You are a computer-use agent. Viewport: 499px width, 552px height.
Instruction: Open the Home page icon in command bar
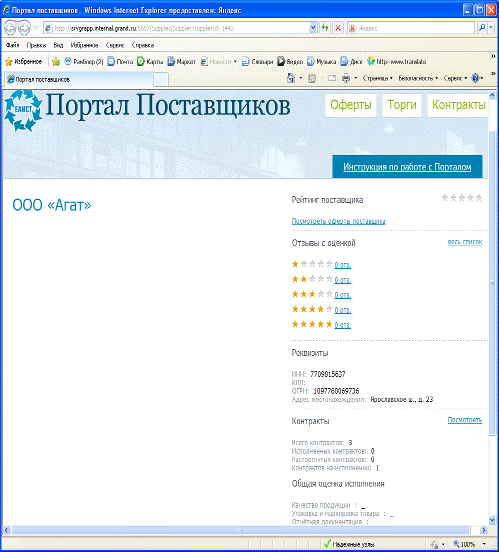(291, 78)
